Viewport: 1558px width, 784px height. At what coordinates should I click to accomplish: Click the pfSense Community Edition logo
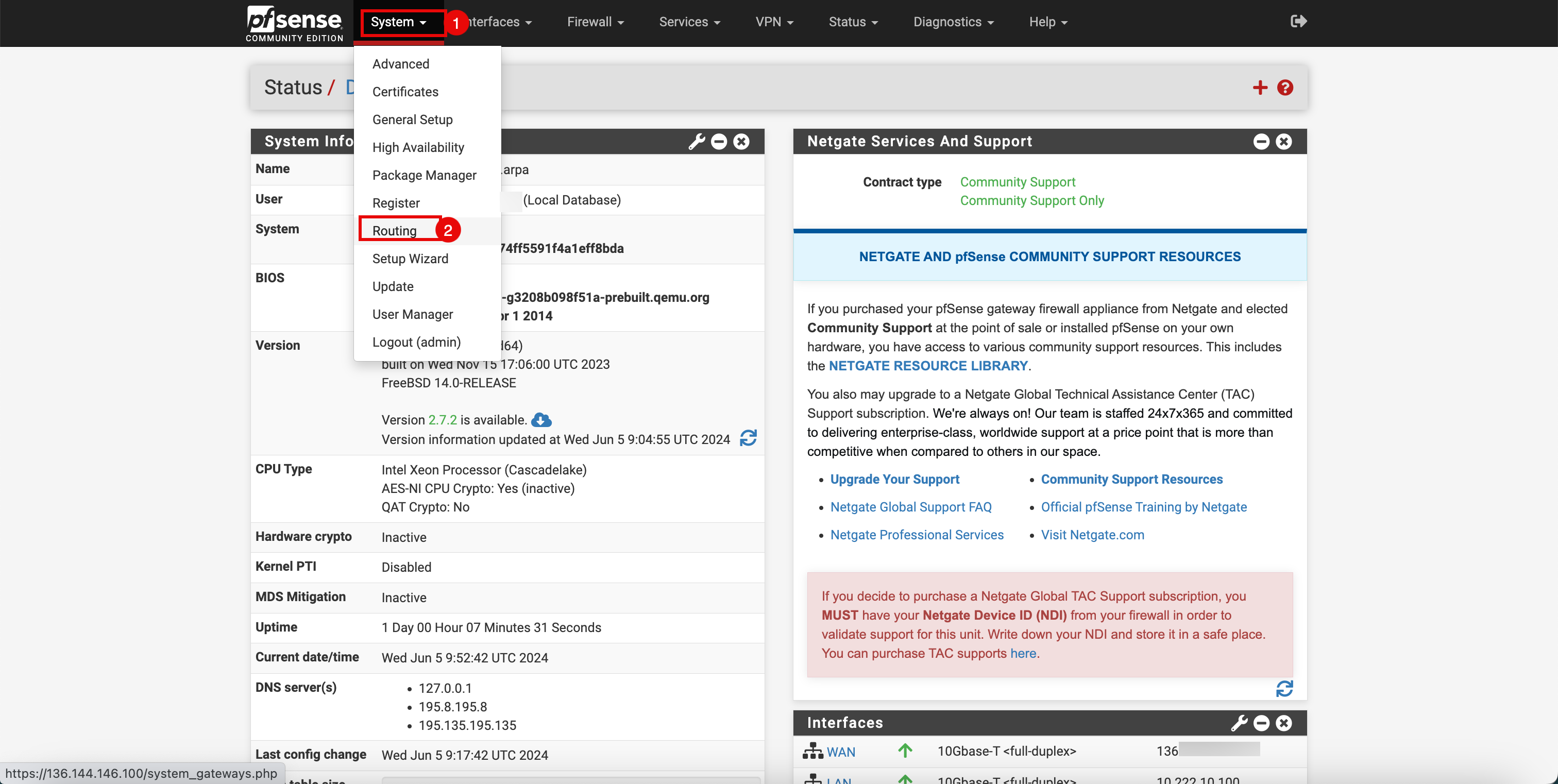click(295, 23)
